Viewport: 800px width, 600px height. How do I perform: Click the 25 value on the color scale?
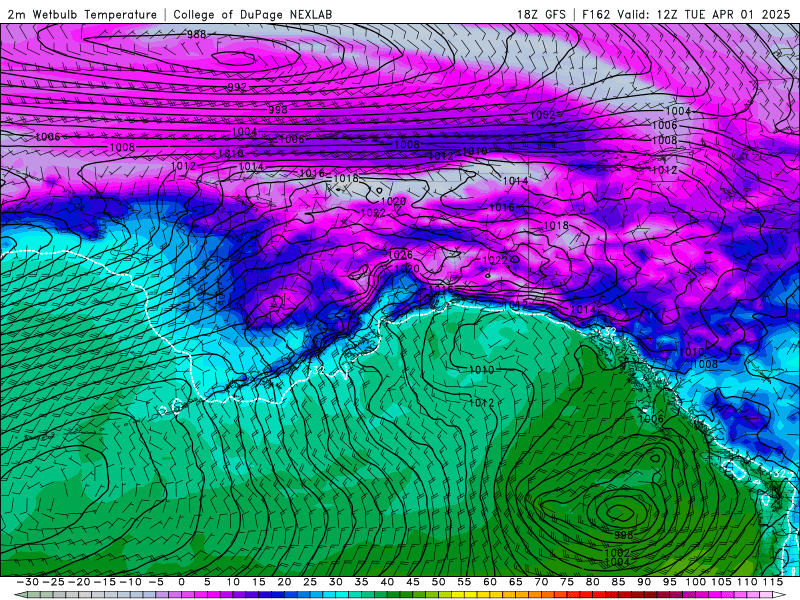(x=310, y=582)
